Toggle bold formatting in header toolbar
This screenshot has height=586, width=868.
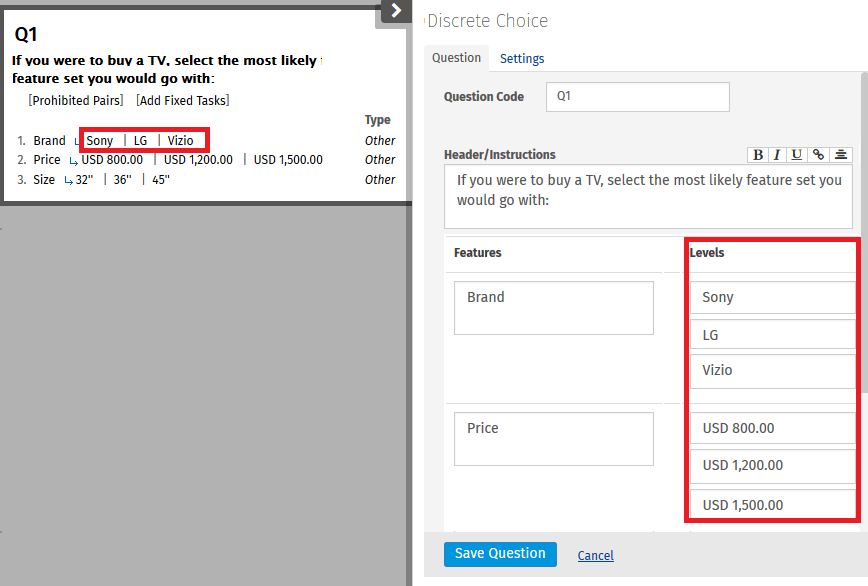(758, 155)
